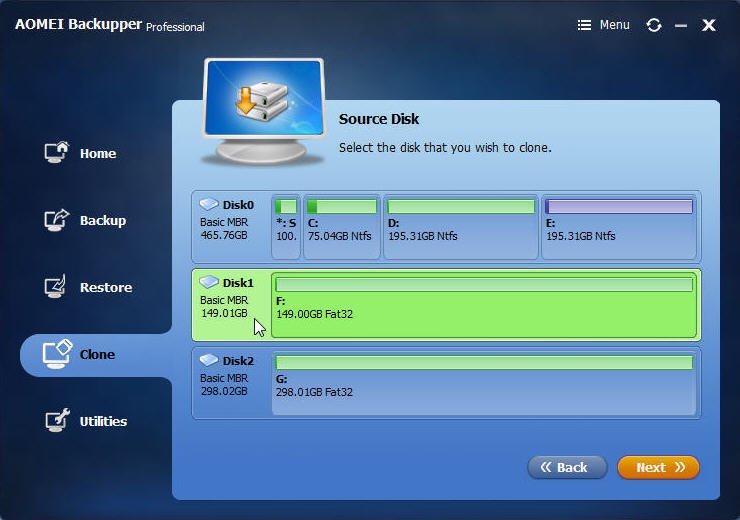Screen dimensions: 740x520
Task: Click the C: partition usage bar
Action: [342, 206]
